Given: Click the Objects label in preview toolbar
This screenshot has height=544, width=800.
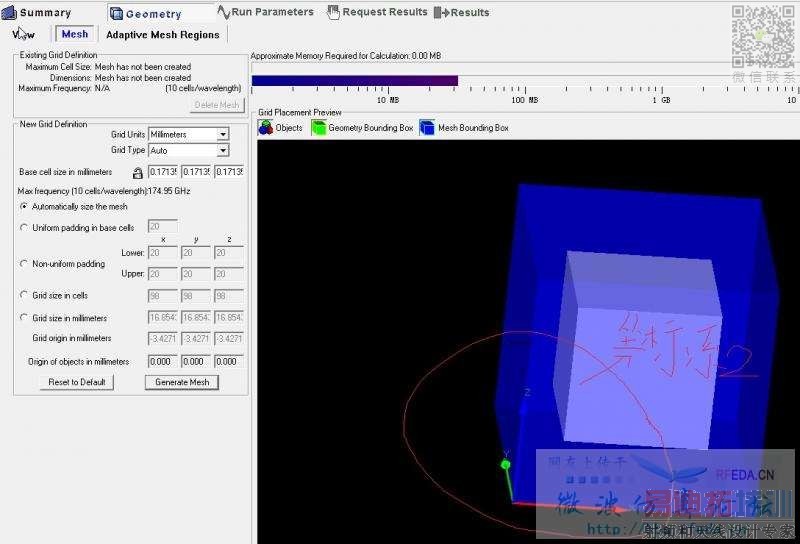Looking at the screenshot, I should point(289,128).
